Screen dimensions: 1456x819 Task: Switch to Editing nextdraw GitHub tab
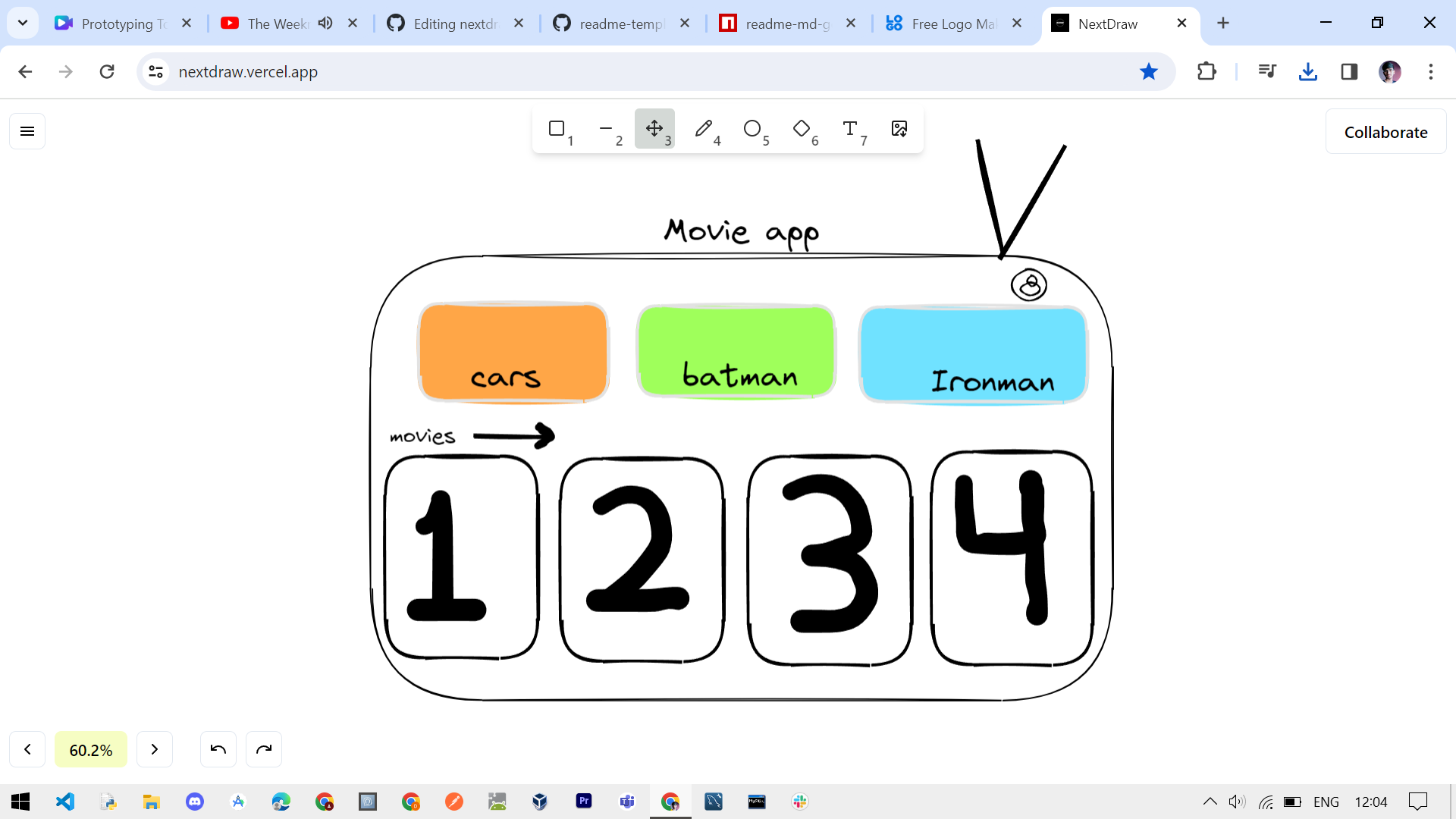pyautogui.click(x=455, y=24)
